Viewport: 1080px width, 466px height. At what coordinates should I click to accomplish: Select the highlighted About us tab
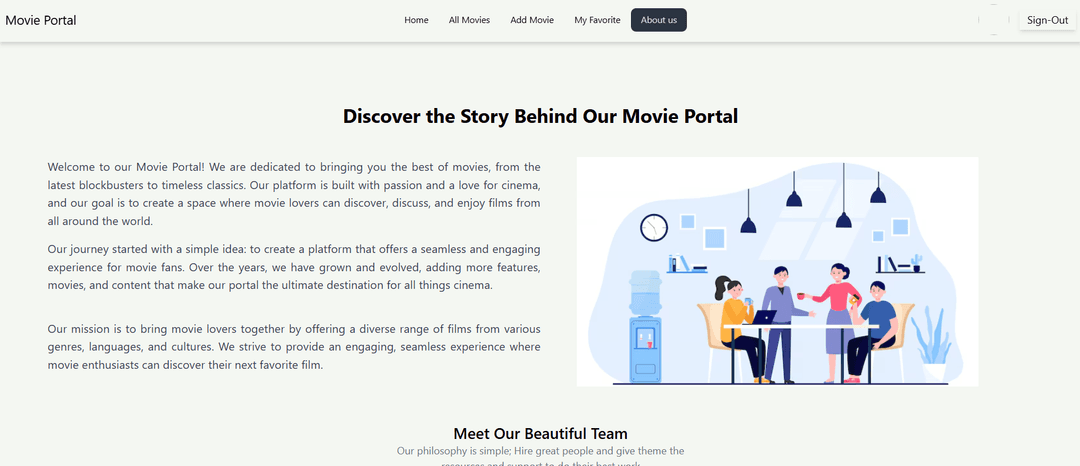(x=658, y=20)
